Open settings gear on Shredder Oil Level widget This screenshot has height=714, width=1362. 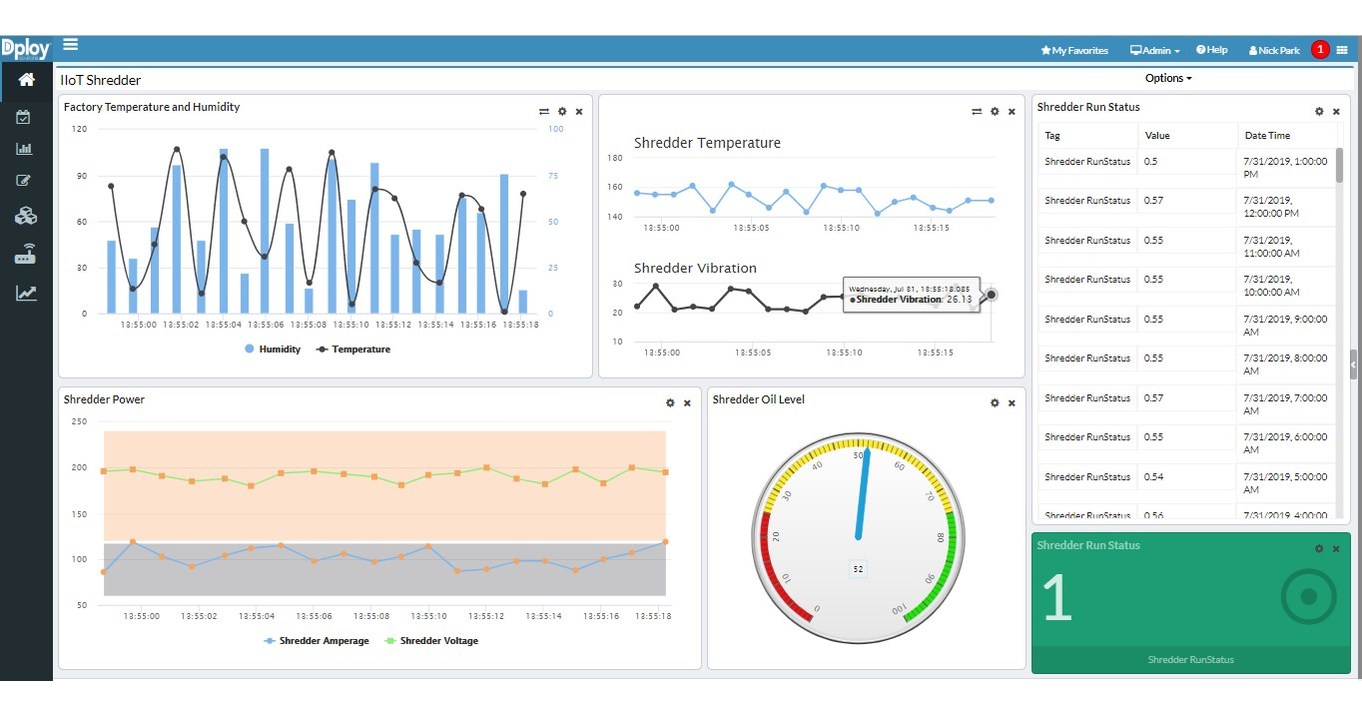[x=994, y=402]
